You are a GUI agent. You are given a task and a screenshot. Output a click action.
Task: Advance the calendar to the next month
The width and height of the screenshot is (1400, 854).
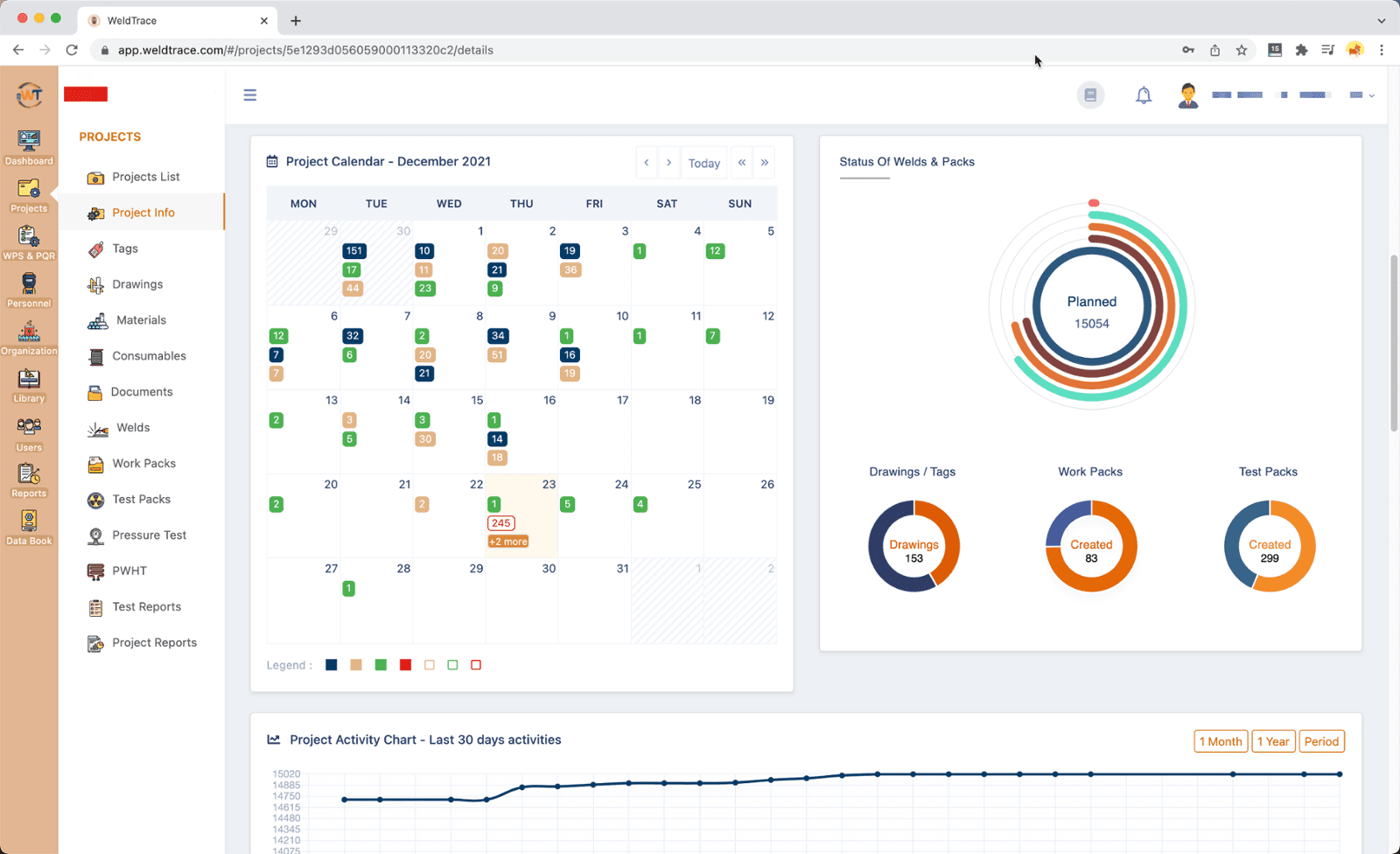coord(668,163)
